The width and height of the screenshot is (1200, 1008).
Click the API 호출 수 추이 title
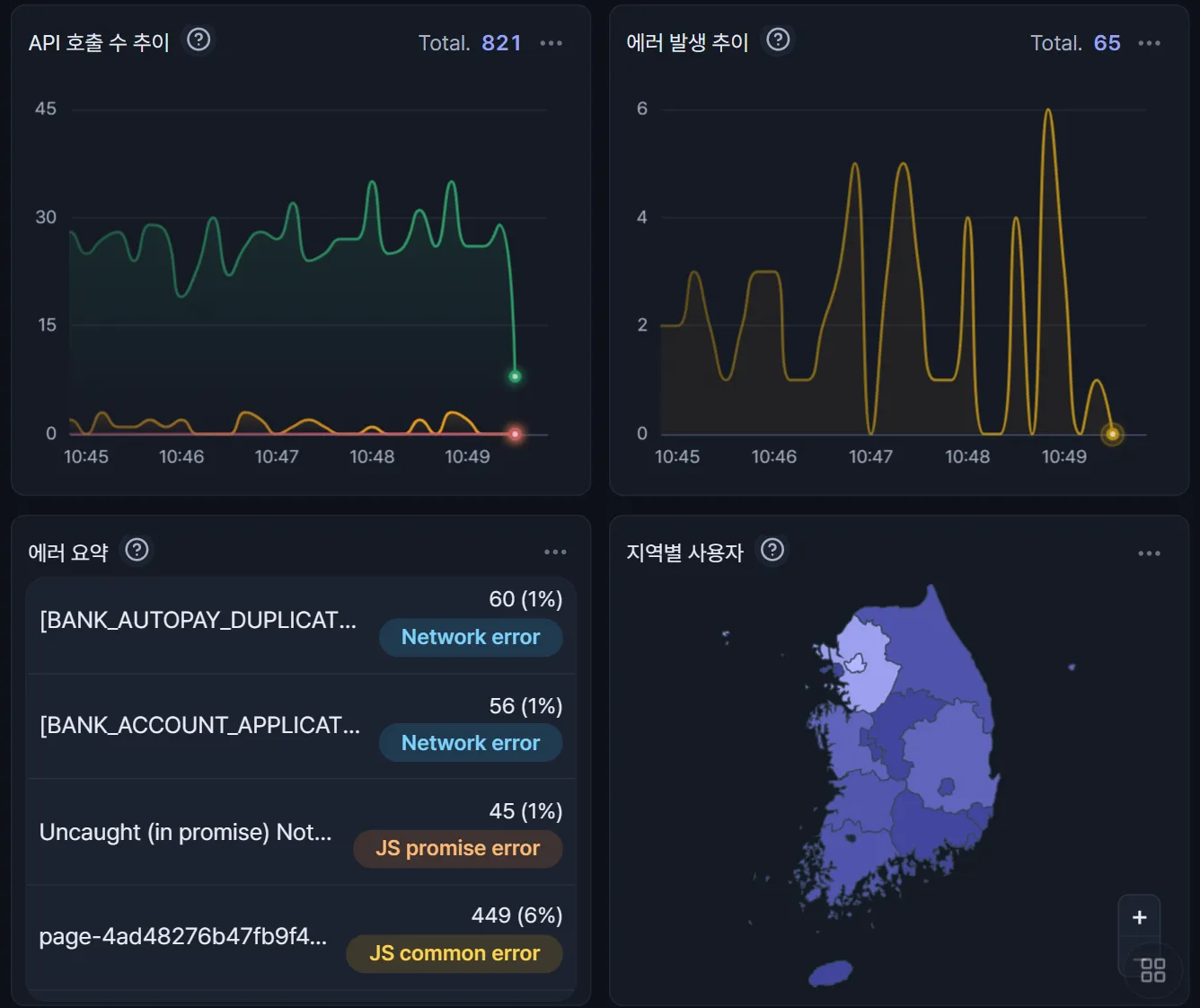99,43
